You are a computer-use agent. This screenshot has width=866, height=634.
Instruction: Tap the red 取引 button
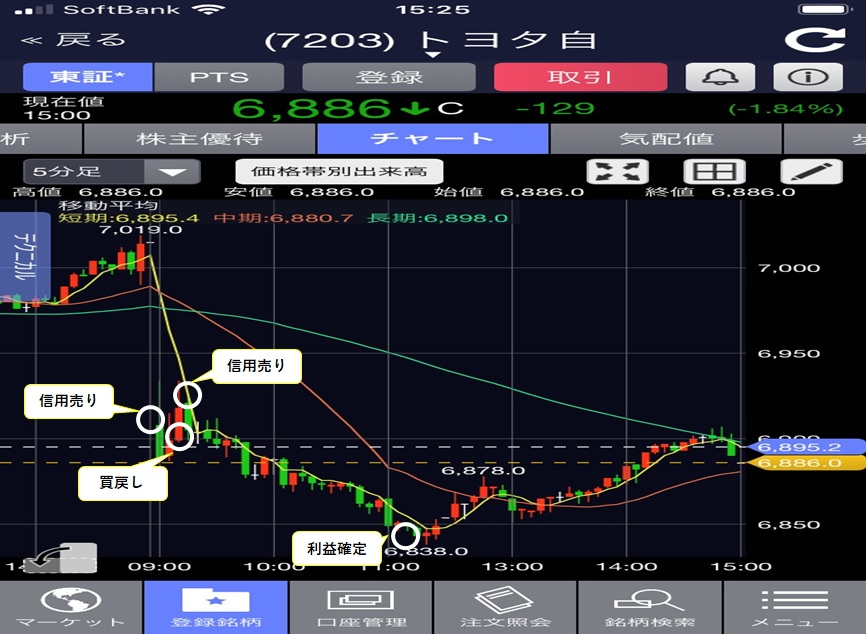[x=580, y=77]
